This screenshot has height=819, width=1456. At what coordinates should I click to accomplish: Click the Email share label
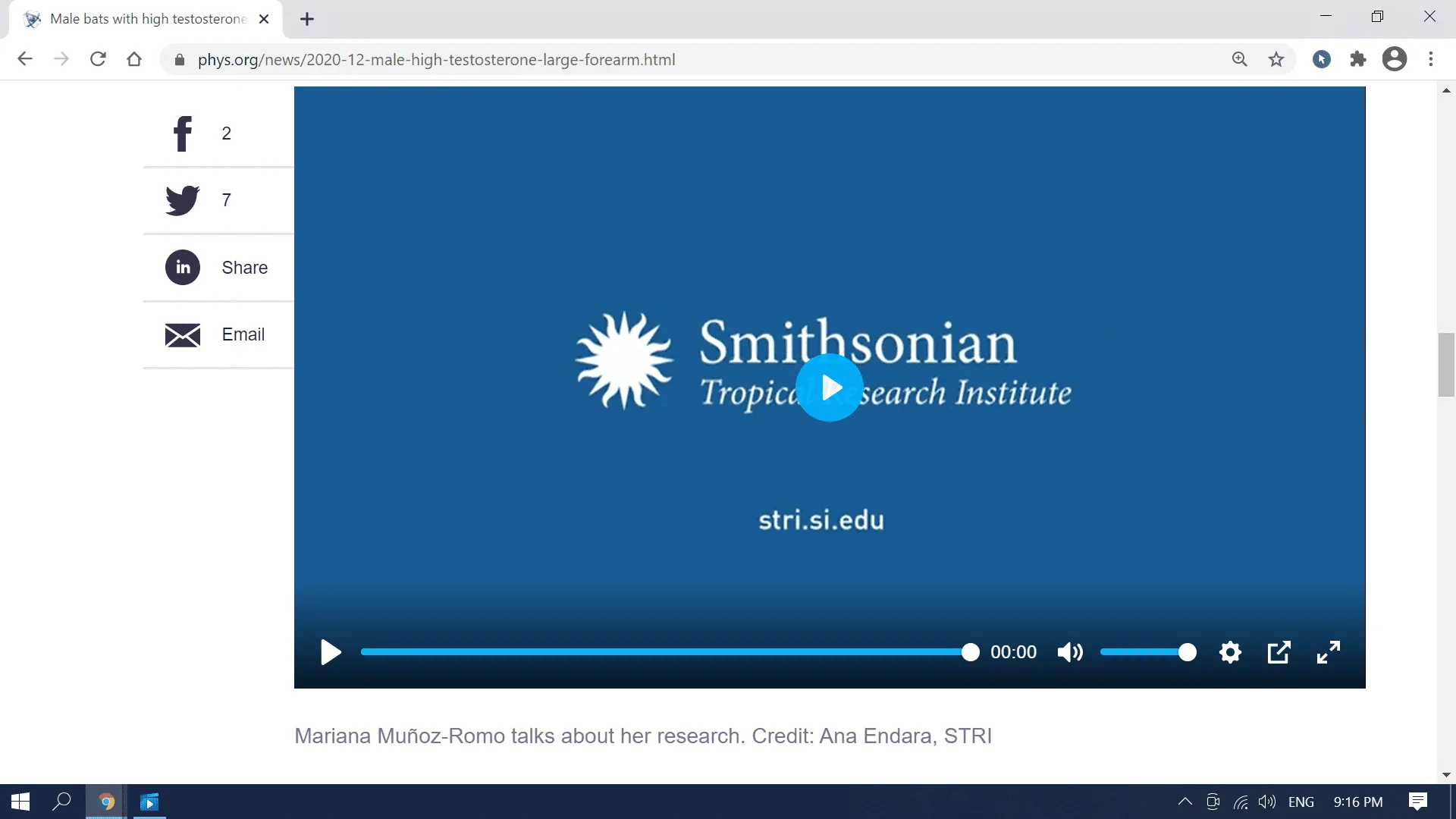[x=243, y=334]
